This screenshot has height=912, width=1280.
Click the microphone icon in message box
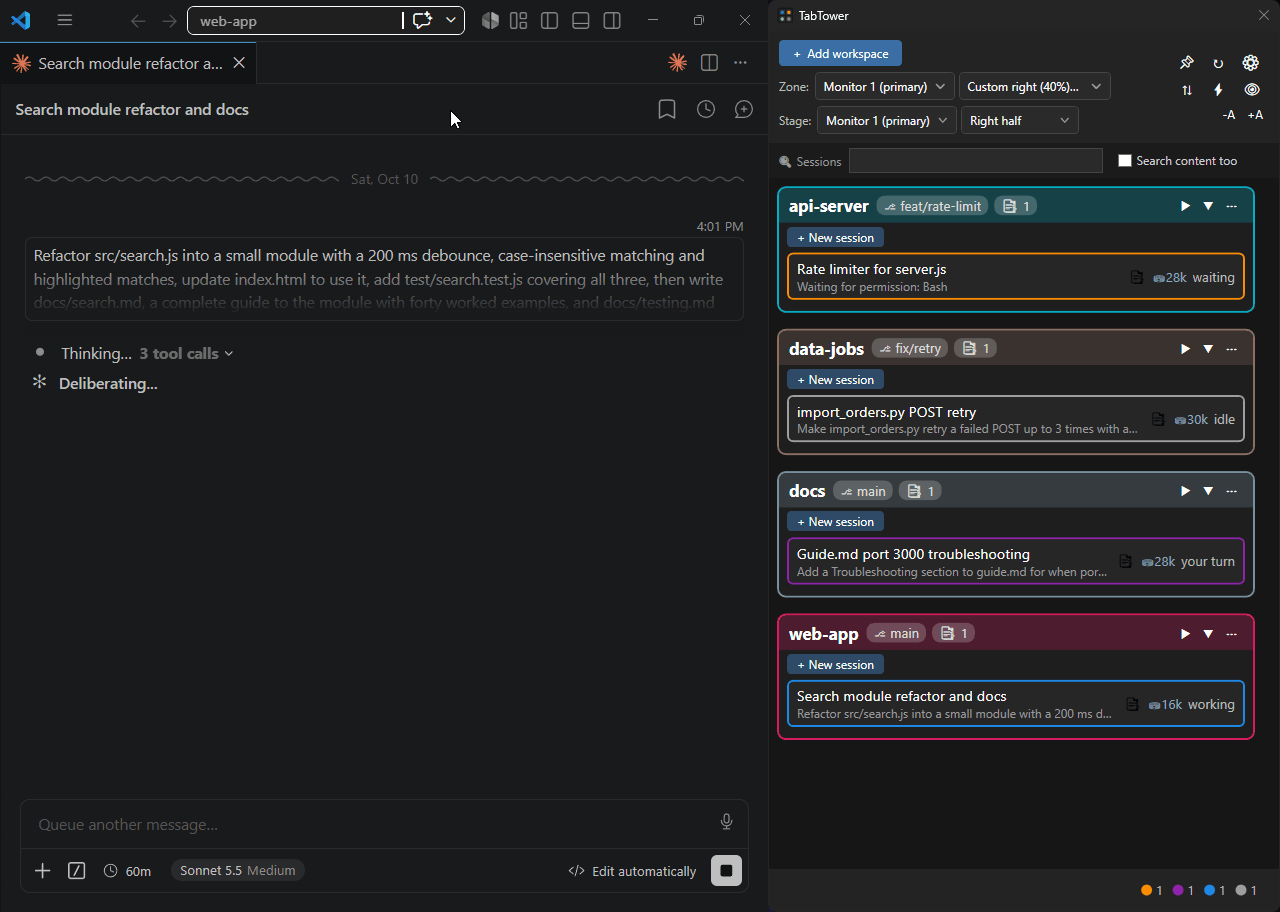(727, 822)
